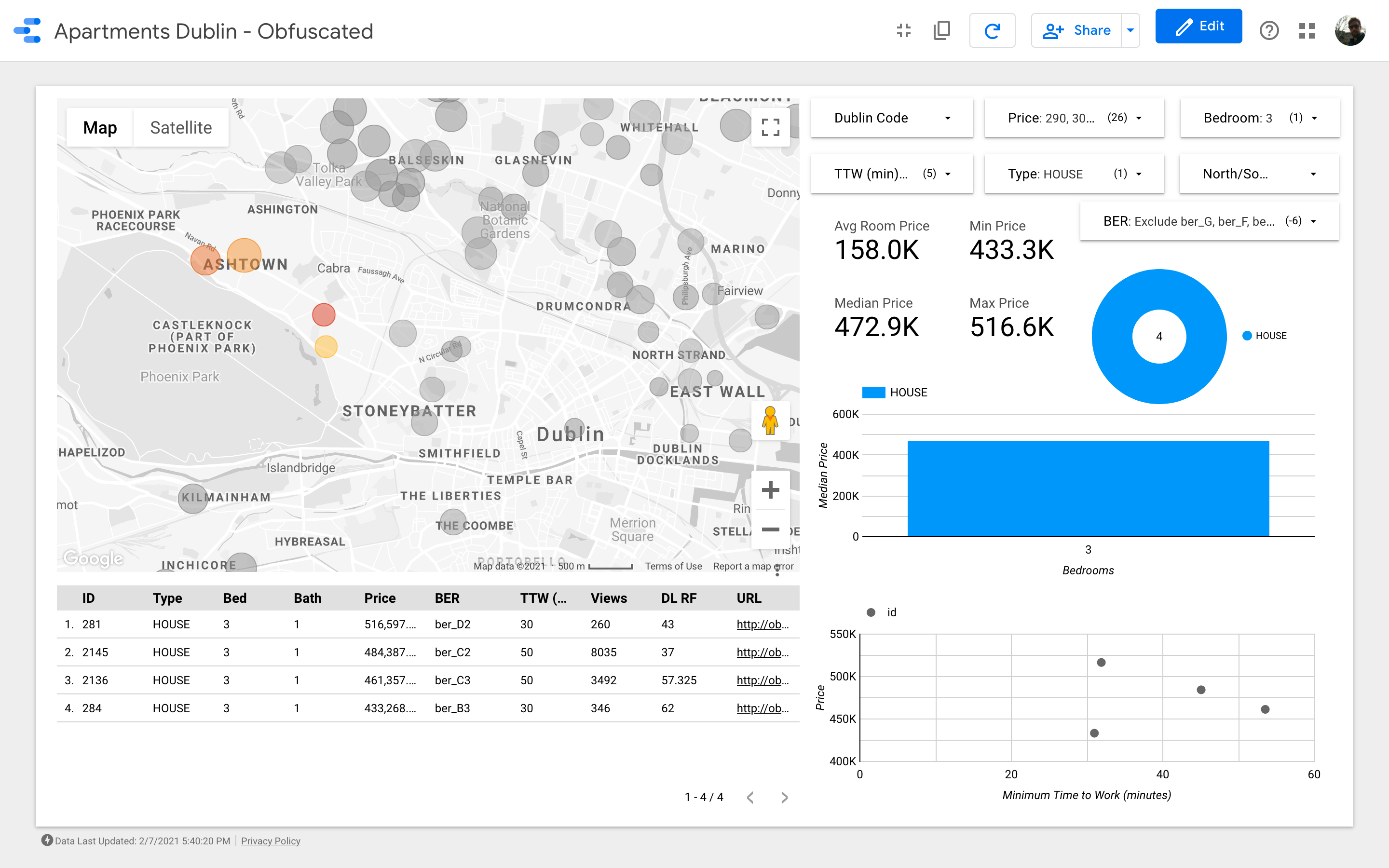Open the North/South filter dropdown
Viewport: 1389px width, 868px height.
(x=1259, y=174)
